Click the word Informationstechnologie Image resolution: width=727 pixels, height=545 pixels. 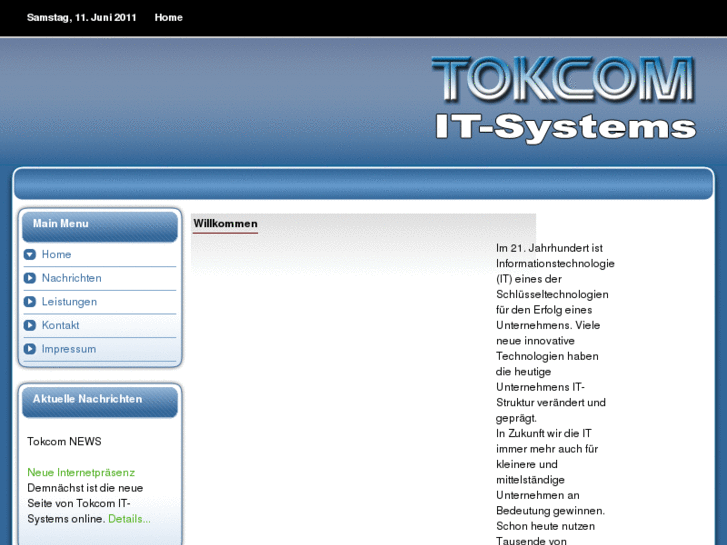[x=555, y=263]
